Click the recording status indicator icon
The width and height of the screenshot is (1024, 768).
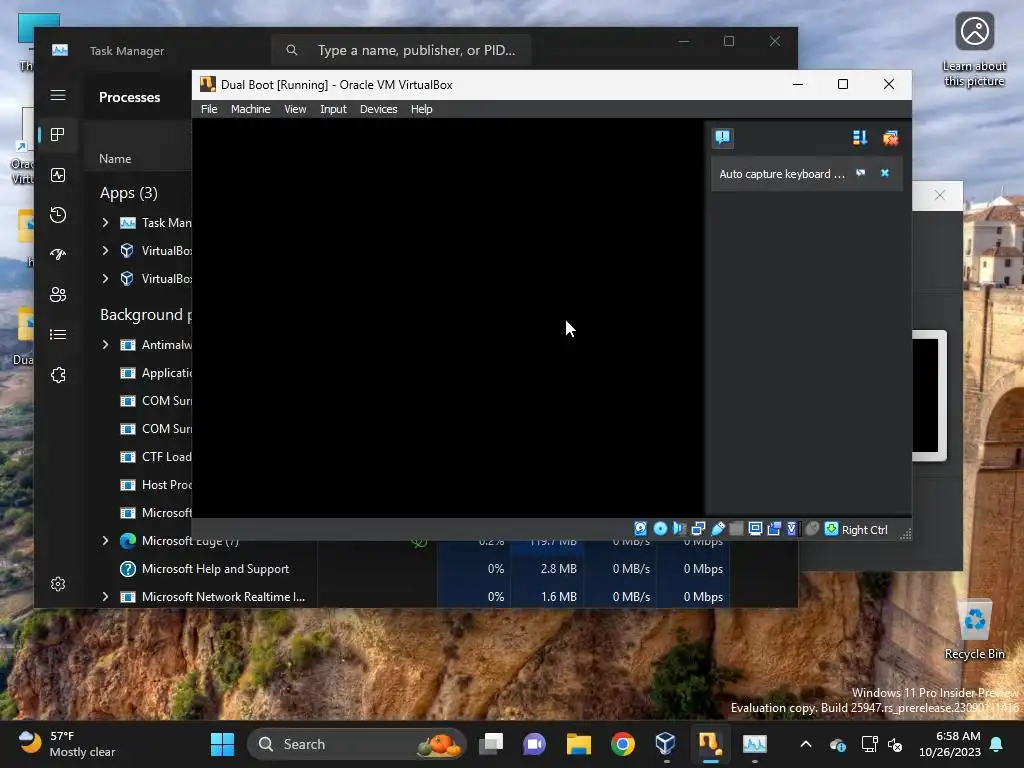point(774,528)
